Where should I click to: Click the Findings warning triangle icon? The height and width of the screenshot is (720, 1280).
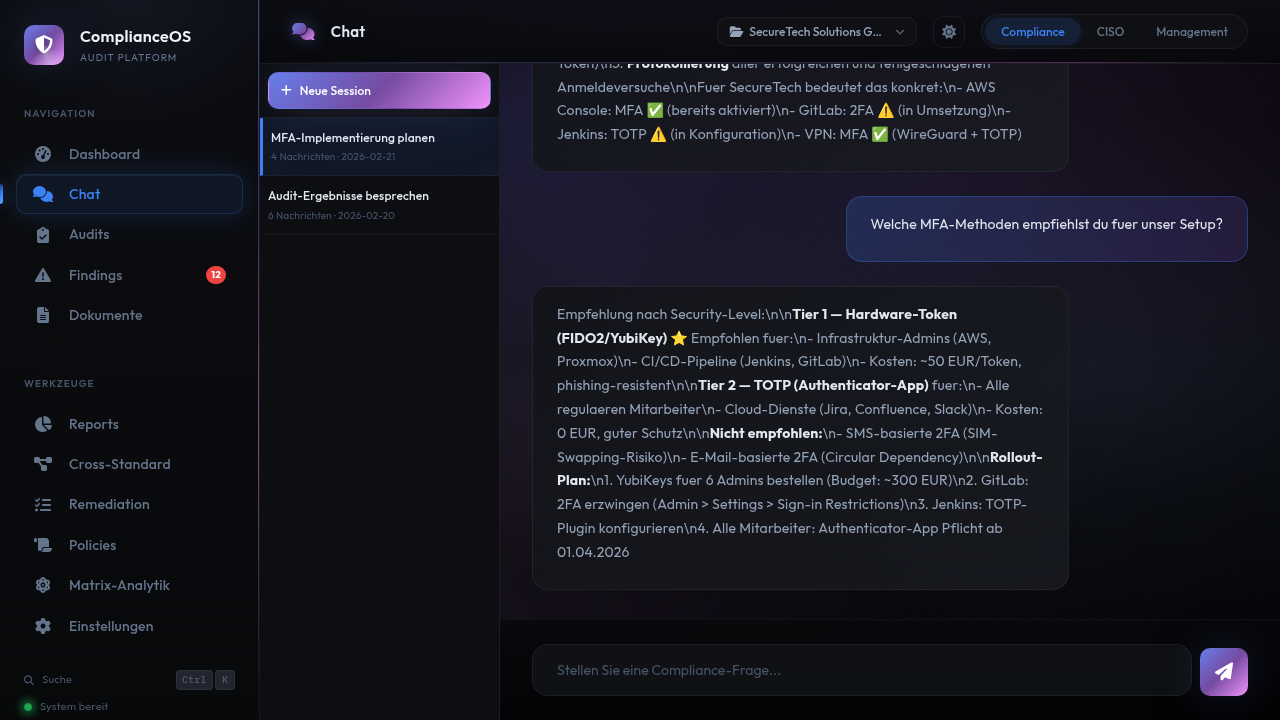click(43, 275)
